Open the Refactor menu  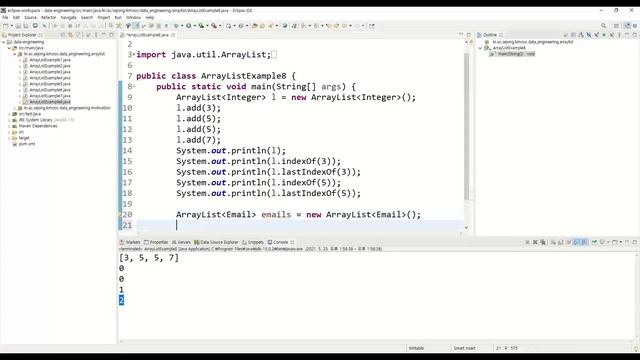(x=49, y=18)
